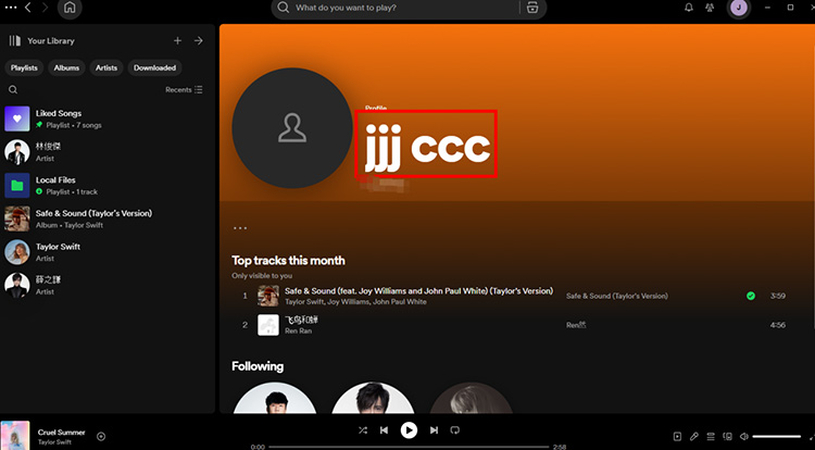The width and height of the screenshot is (815, 450).
Task: Open profile more options dots
Action: tap(240, 228)
